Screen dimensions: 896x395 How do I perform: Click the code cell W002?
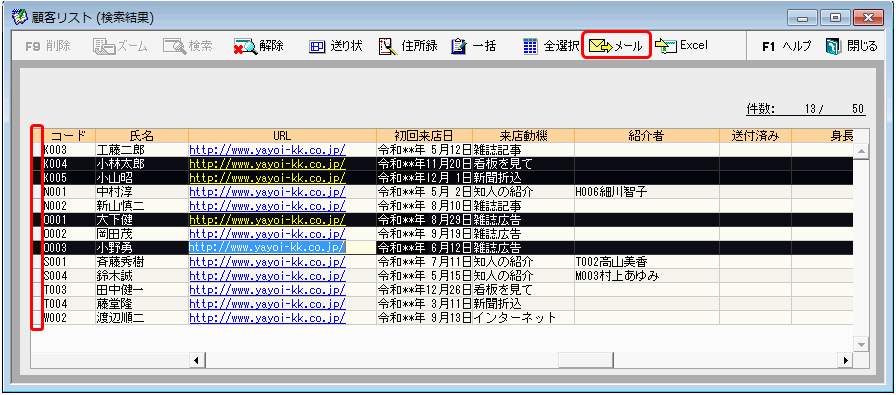(x=69, y=318)
